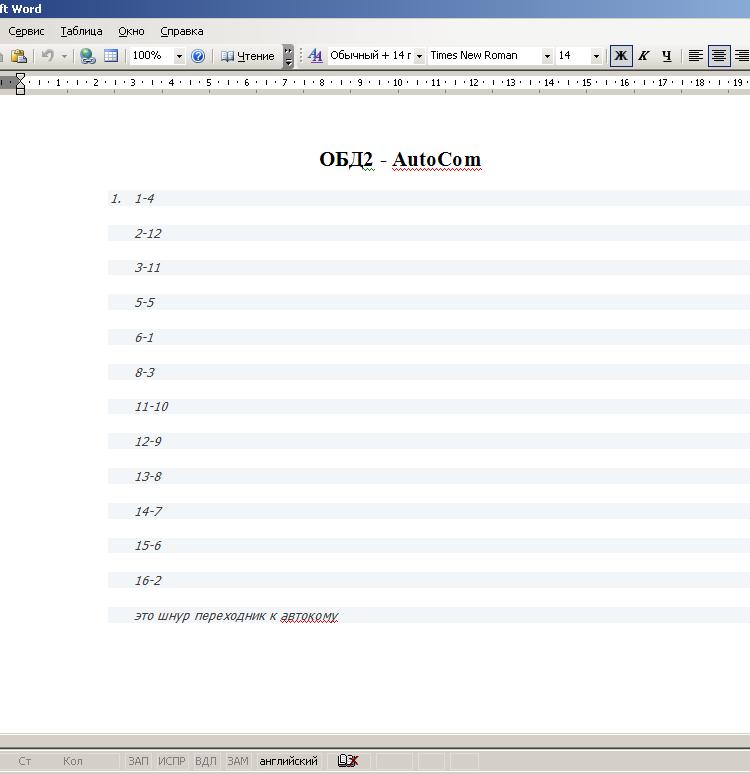This screenshot has width=750, height=774.
Task: Open the style list dropdown arrow
Action: (x=419, y=56)
